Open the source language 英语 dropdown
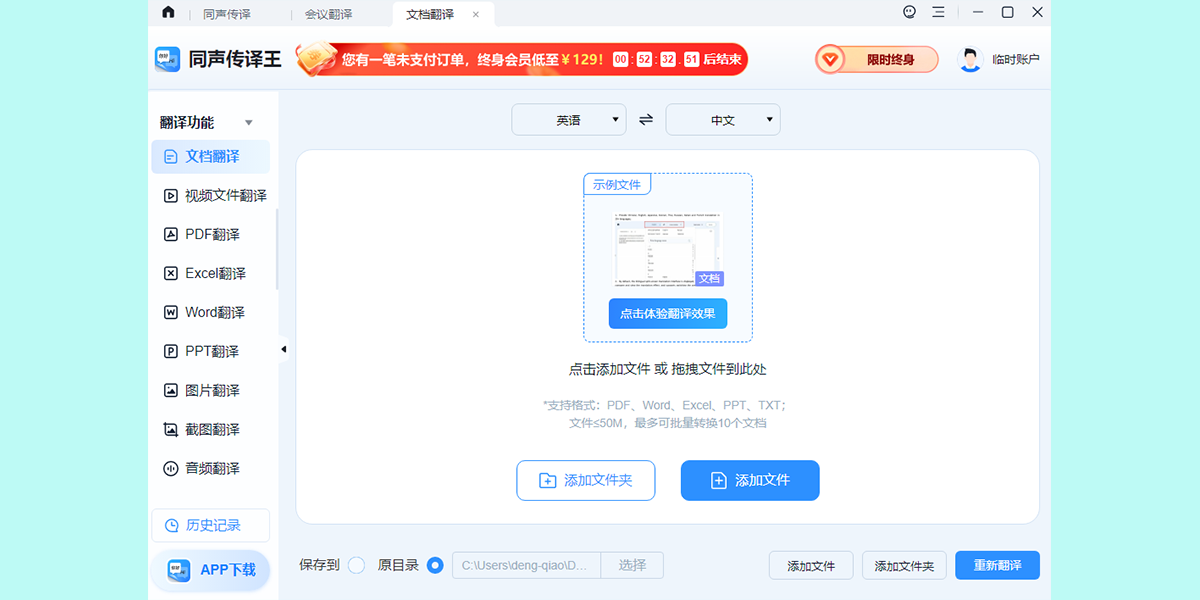This screenshot has height=600, width=1200. pos(569,120)
